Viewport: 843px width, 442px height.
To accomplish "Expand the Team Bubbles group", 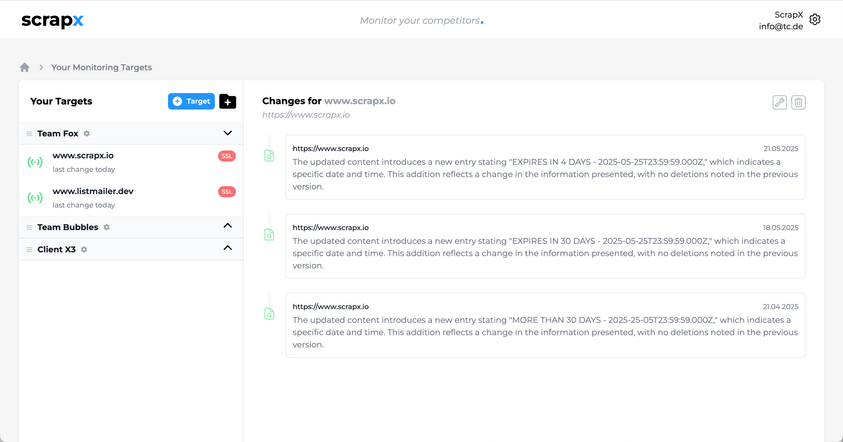I will tap(227, 226).
